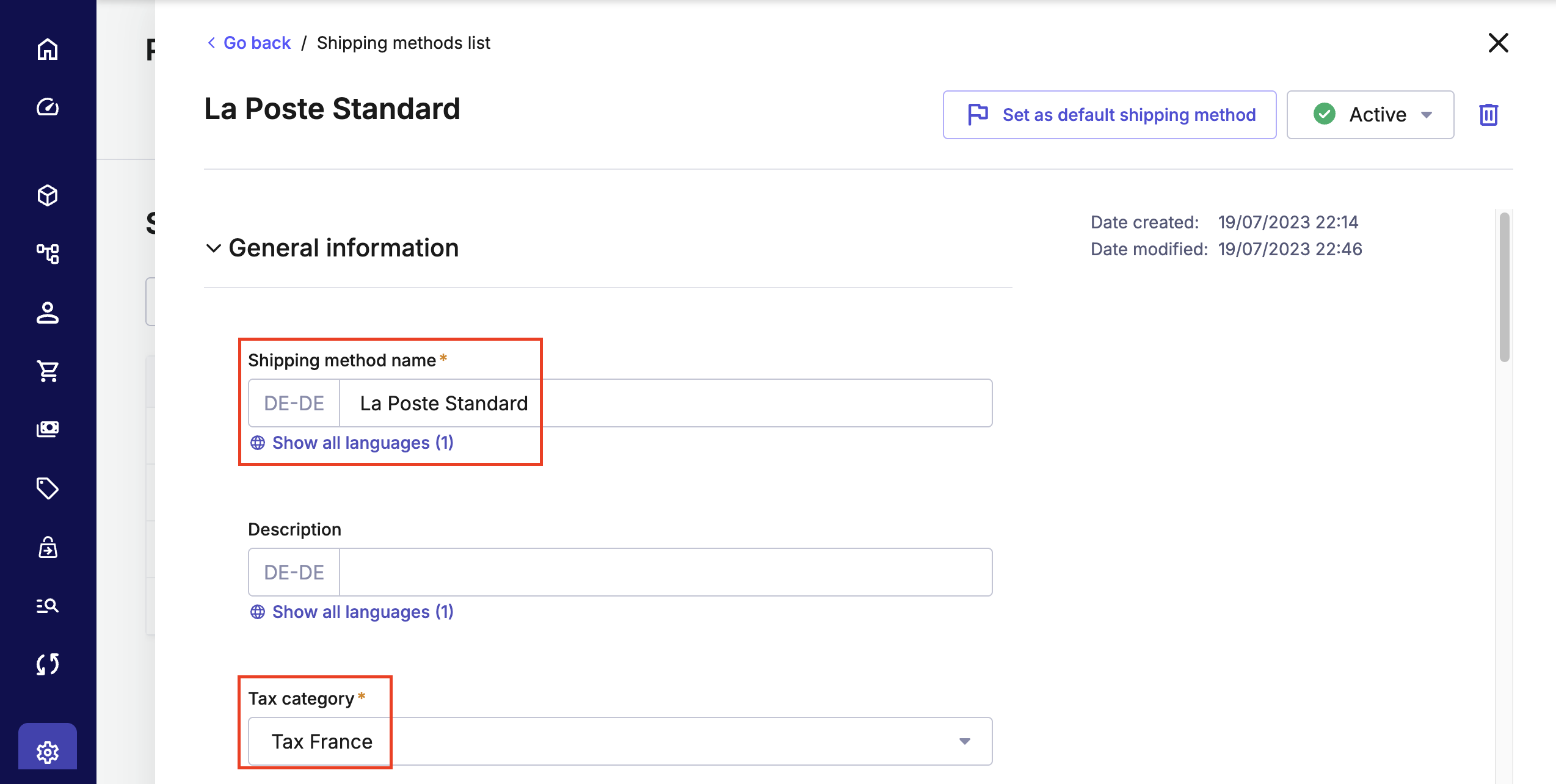Open the discounts tag icon in sidebar

pos(48,488)
